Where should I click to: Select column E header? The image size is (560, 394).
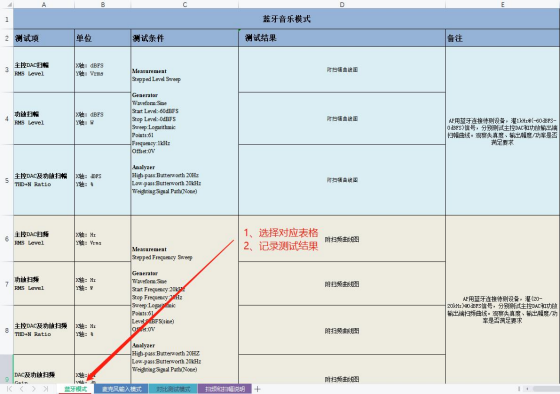point(502,4)
